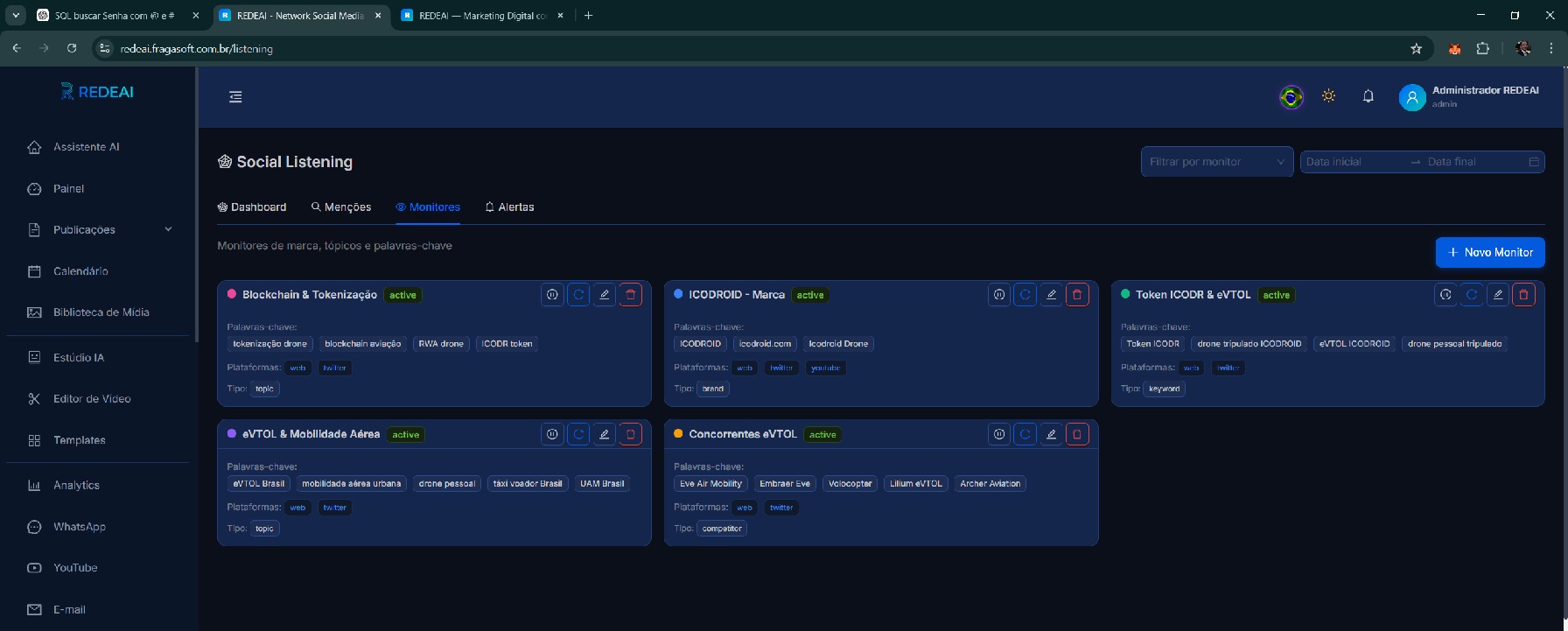The width and height of the screenshot is (1568, 631).
Task: Open the Alertas tab
Action: coord(509,207)
